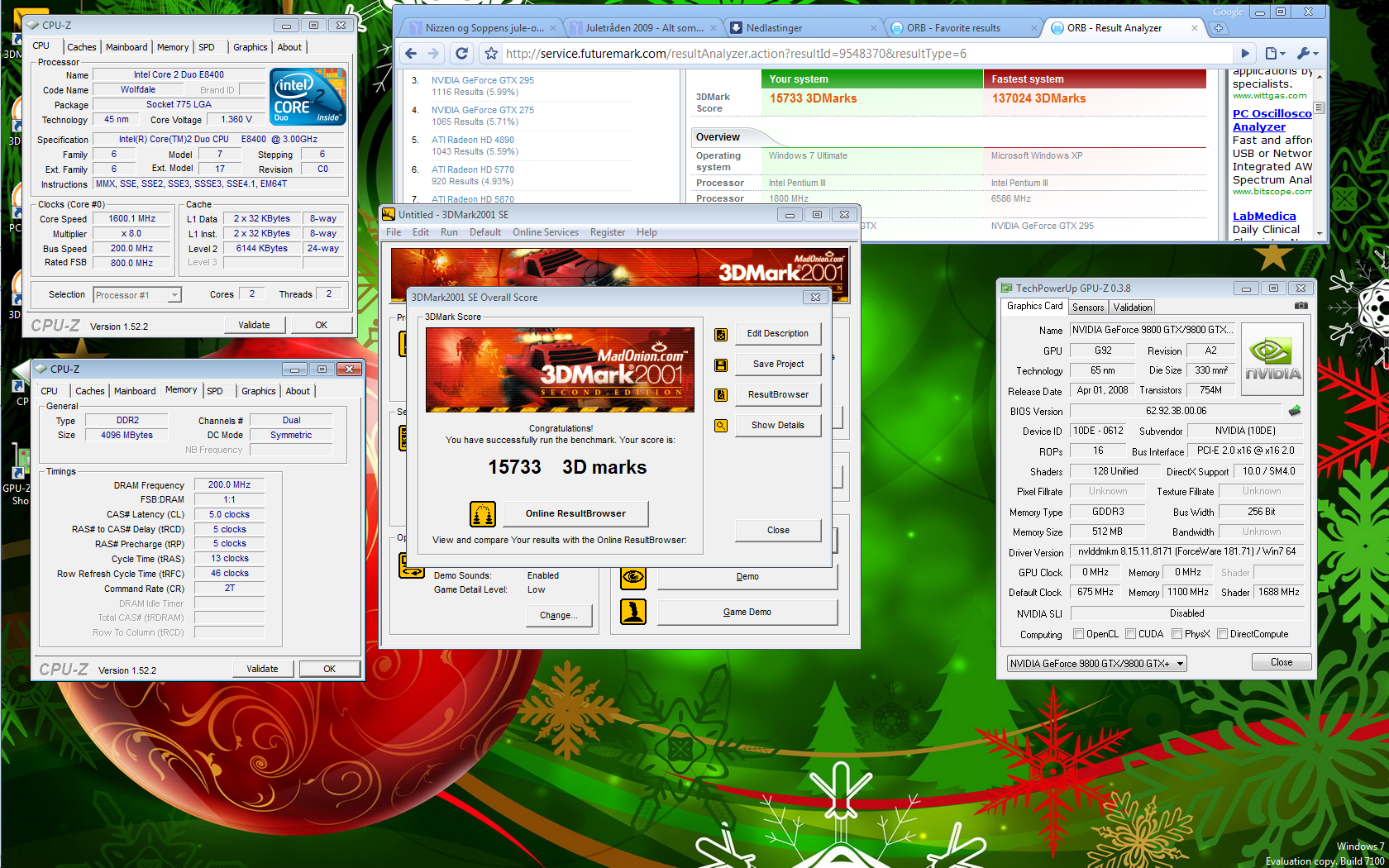Click the Go arrow beside the address bar

[1244, 54]
